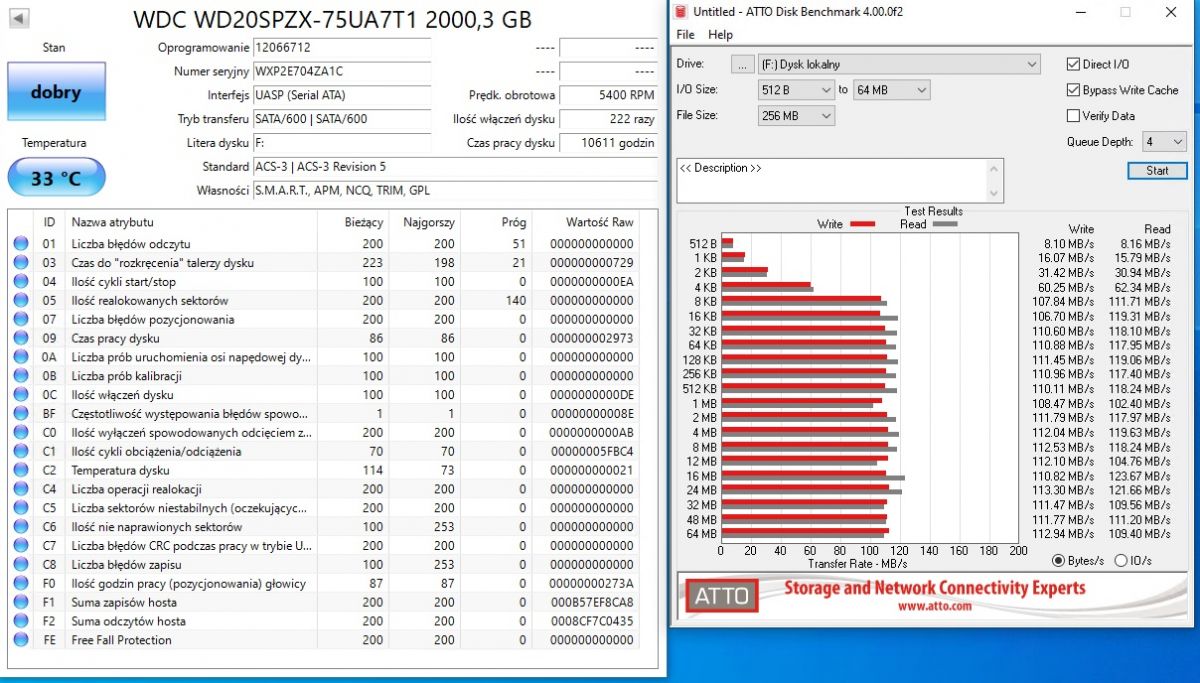Click status circle for F1 Suma zapisów hosta
Image resolution: width=1200 pixels, height=683 pixels.
coord(21,602)
